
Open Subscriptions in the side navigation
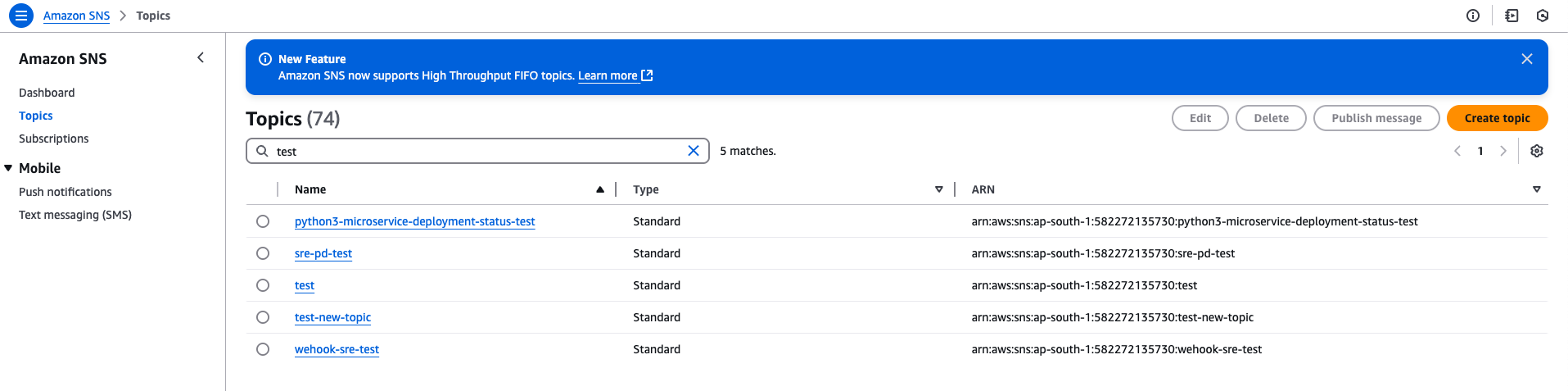(x=54, y=139)
